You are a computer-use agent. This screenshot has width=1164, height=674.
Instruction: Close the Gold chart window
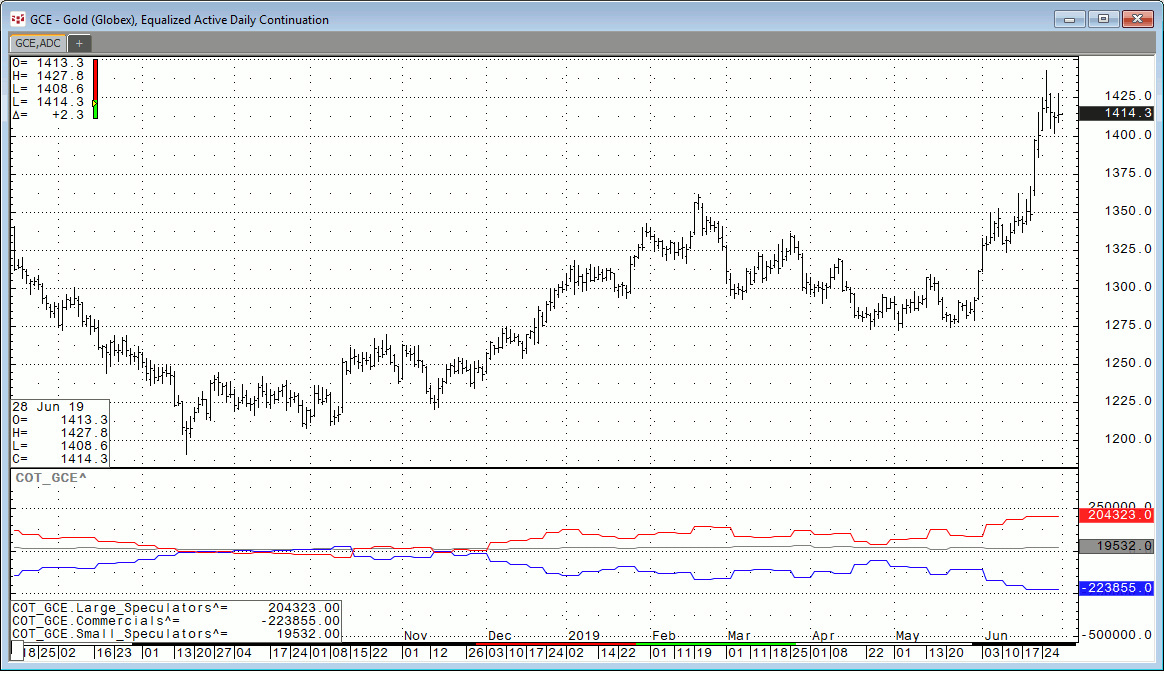1137,18
